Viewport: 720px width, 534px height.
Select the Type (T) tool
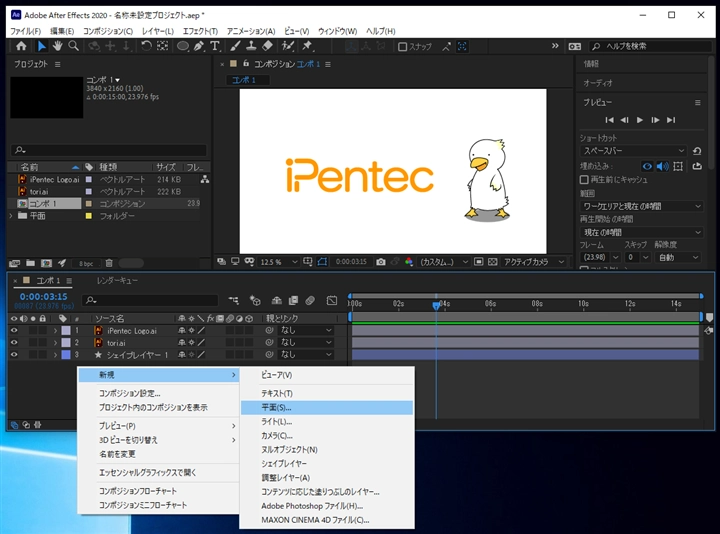214,46
